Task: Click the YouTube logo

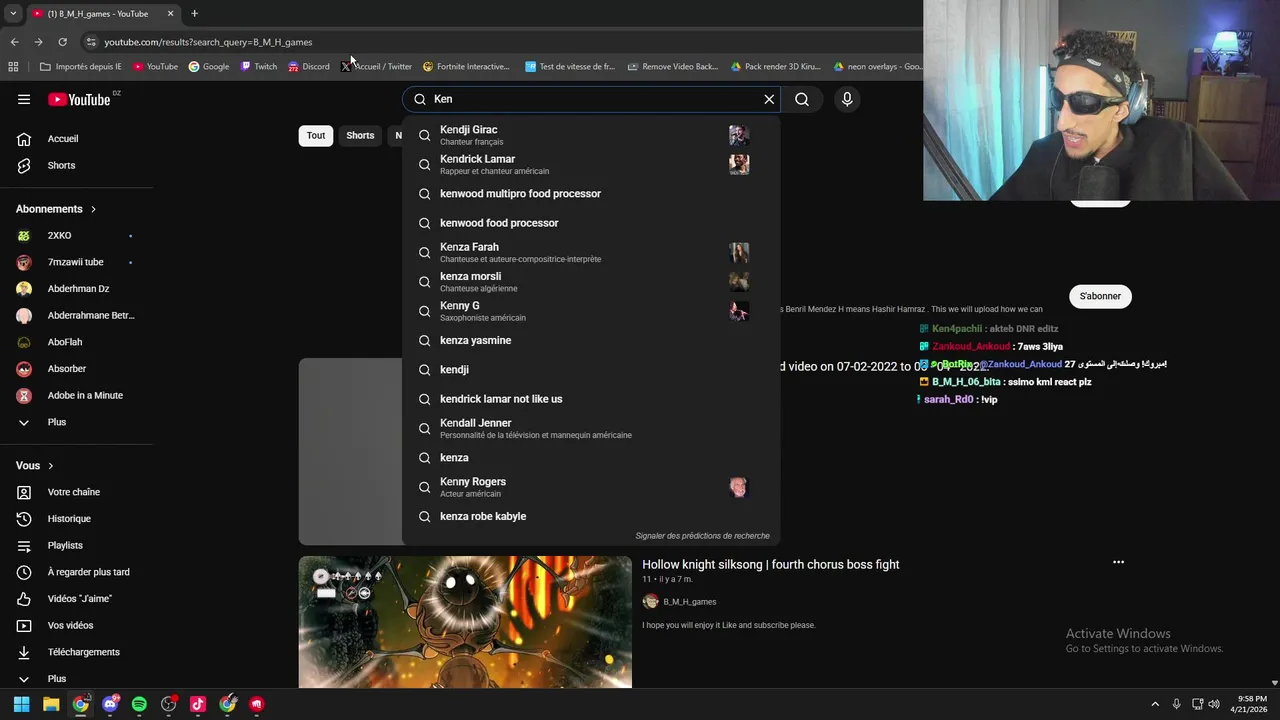Action: (80, 99)
